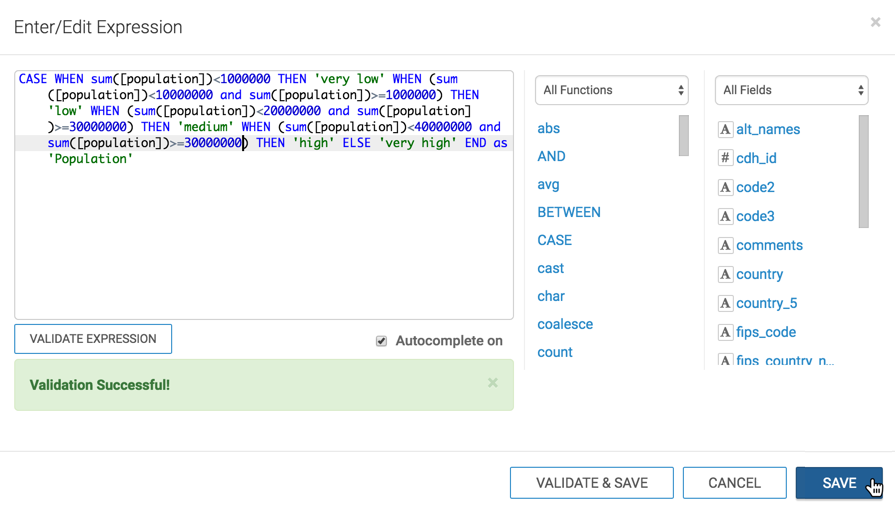The image size is (895, 511).
Task: Toggle the Autocomplete on checkbox
Action: pos(381,341)
